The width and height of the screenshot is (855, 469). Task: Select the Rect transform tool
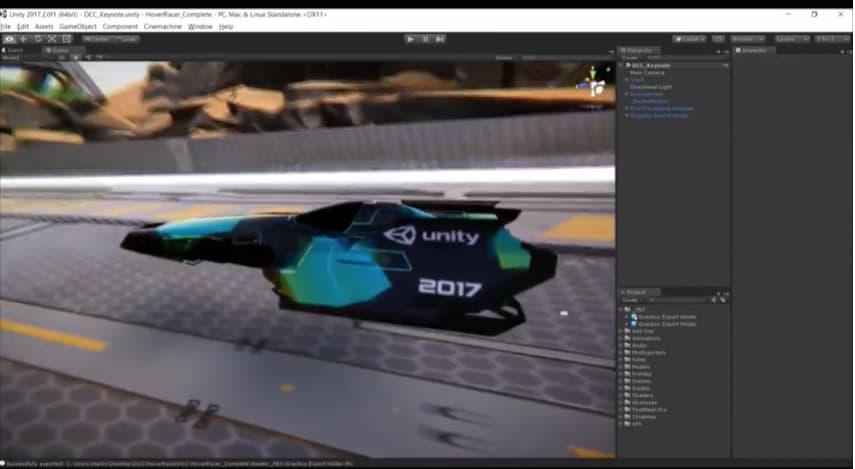point(67,39)
